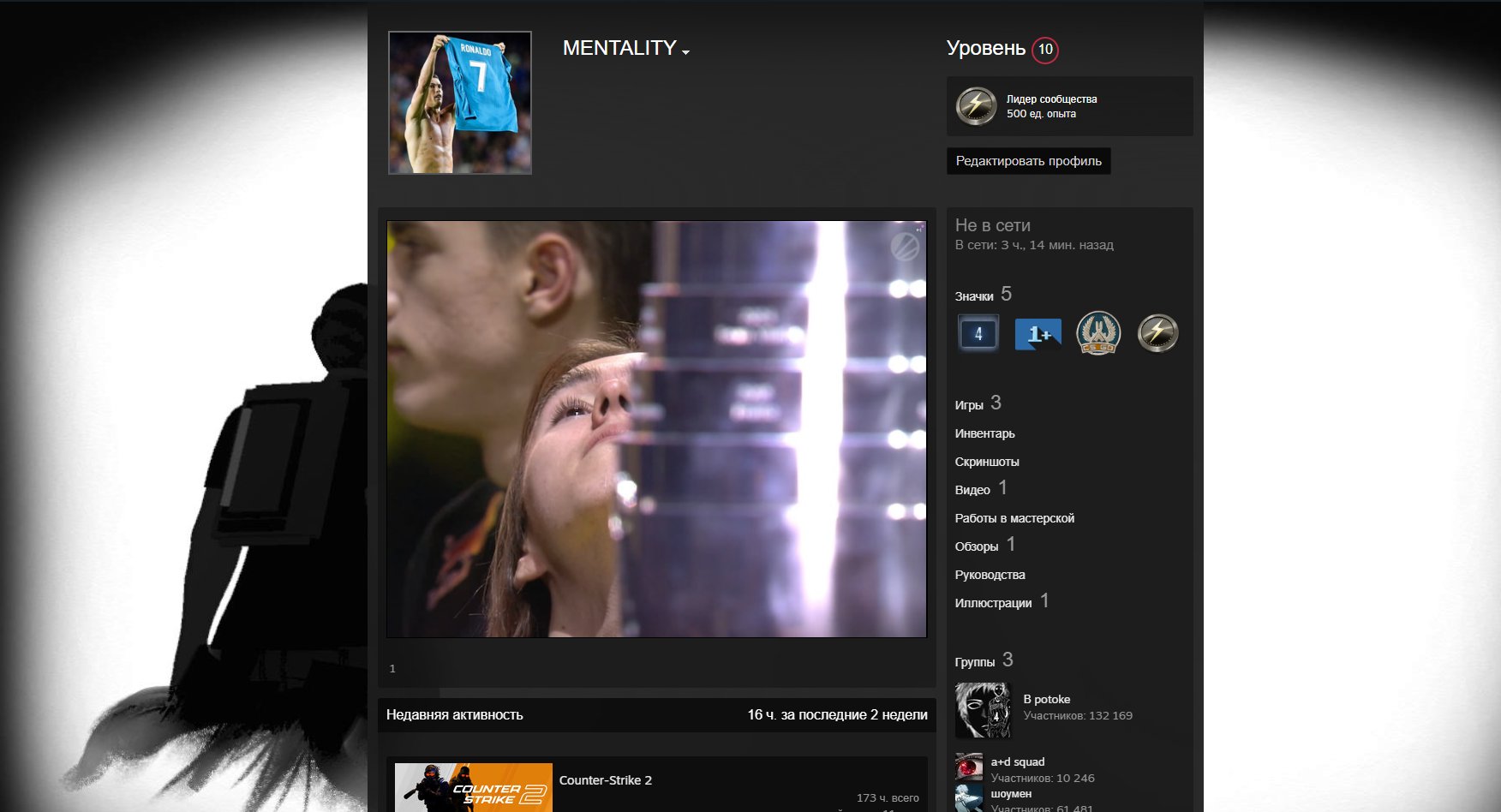Image resolution: width=1501 pixels, height=812 pixels.
Task: Click the Counter-Strike 2 game banner
Action: click(473, 787)
